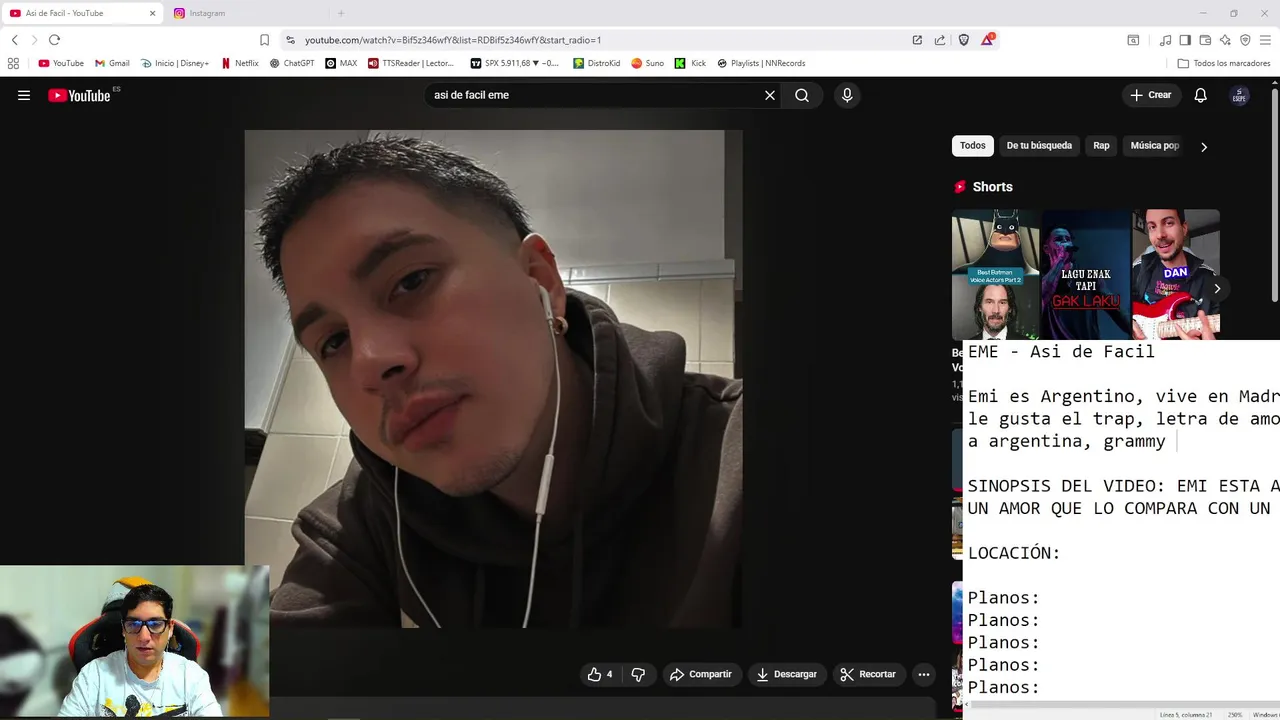Screen dimensions: 1280x720
Task: Run YouTube search with magnifier button
Action: pyautogui.click(x=802, y=95)
